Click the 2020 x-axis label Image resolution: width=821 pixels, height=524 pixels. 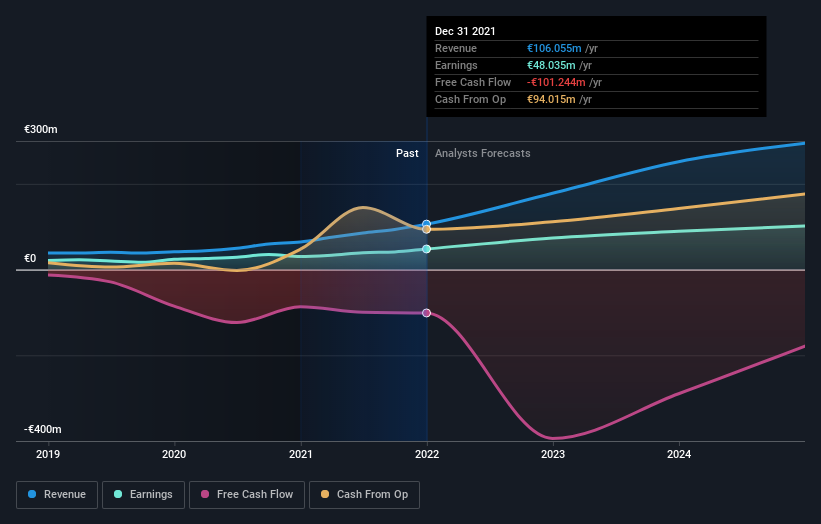[x=174, y=454]
